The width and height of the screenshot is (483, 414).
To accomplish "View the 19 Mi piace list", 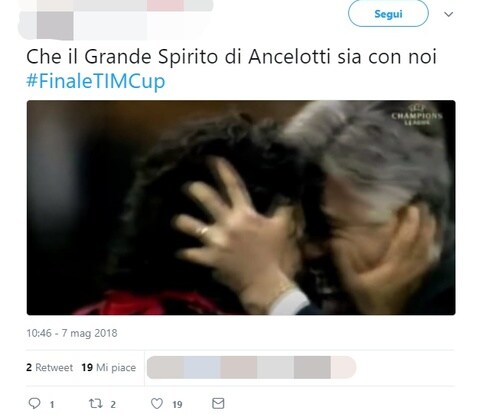I will point(109,367).
